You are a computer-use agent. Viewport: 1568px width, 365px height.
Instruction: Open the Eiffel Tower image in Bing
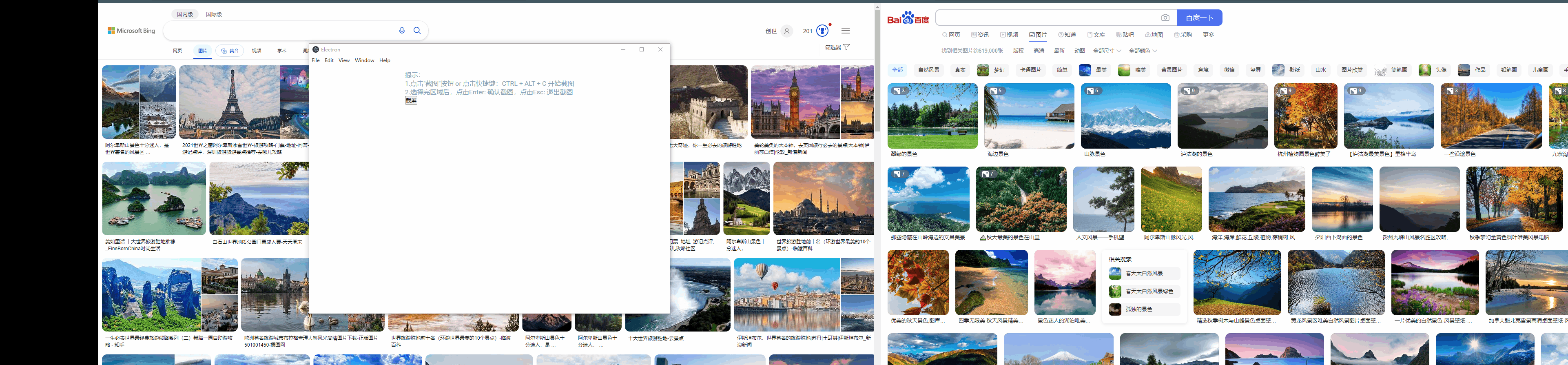(x=230, y=102)
